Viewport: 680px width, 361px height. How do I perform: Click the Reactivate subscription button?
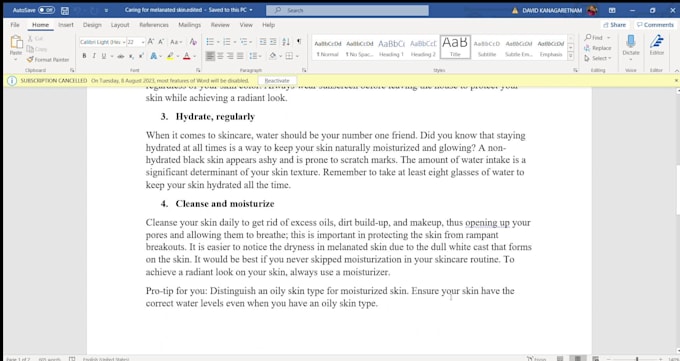277,81
